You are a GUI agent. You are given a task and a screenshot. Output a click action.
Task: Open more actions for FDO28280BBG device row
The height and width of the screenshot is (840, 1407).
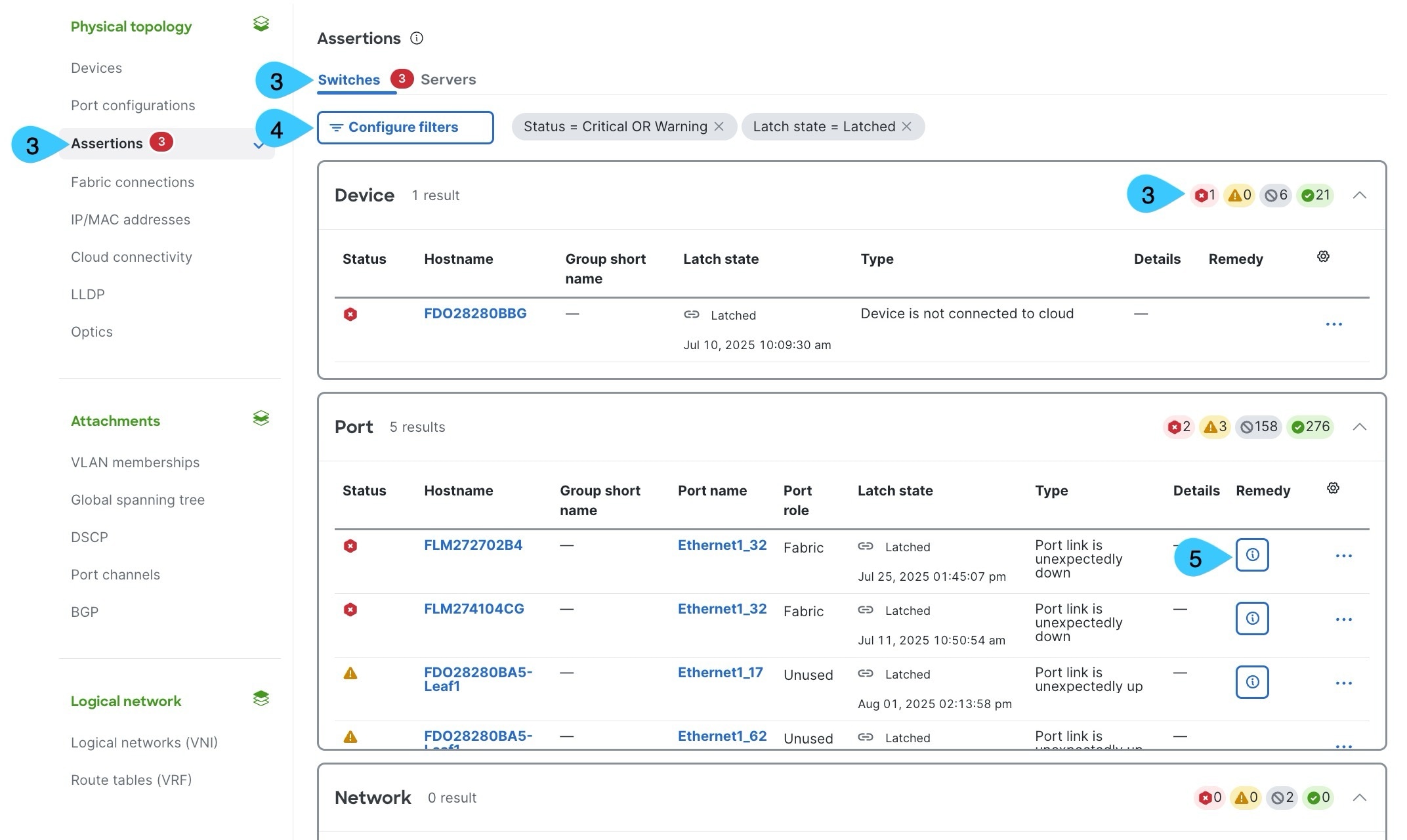click(x=1333, y=324)
